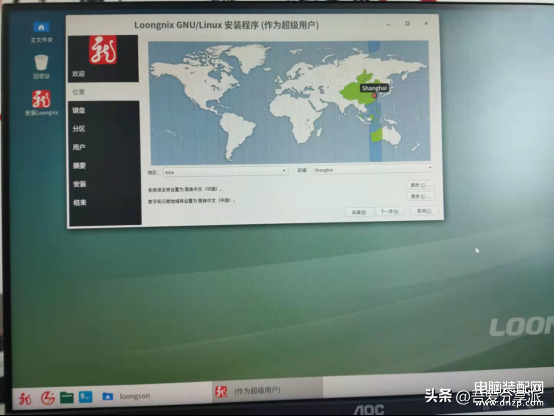Viewport: 554px width, 416px height.
Task: Open the terminal icon in taskbar
Action: pos(86,397)
